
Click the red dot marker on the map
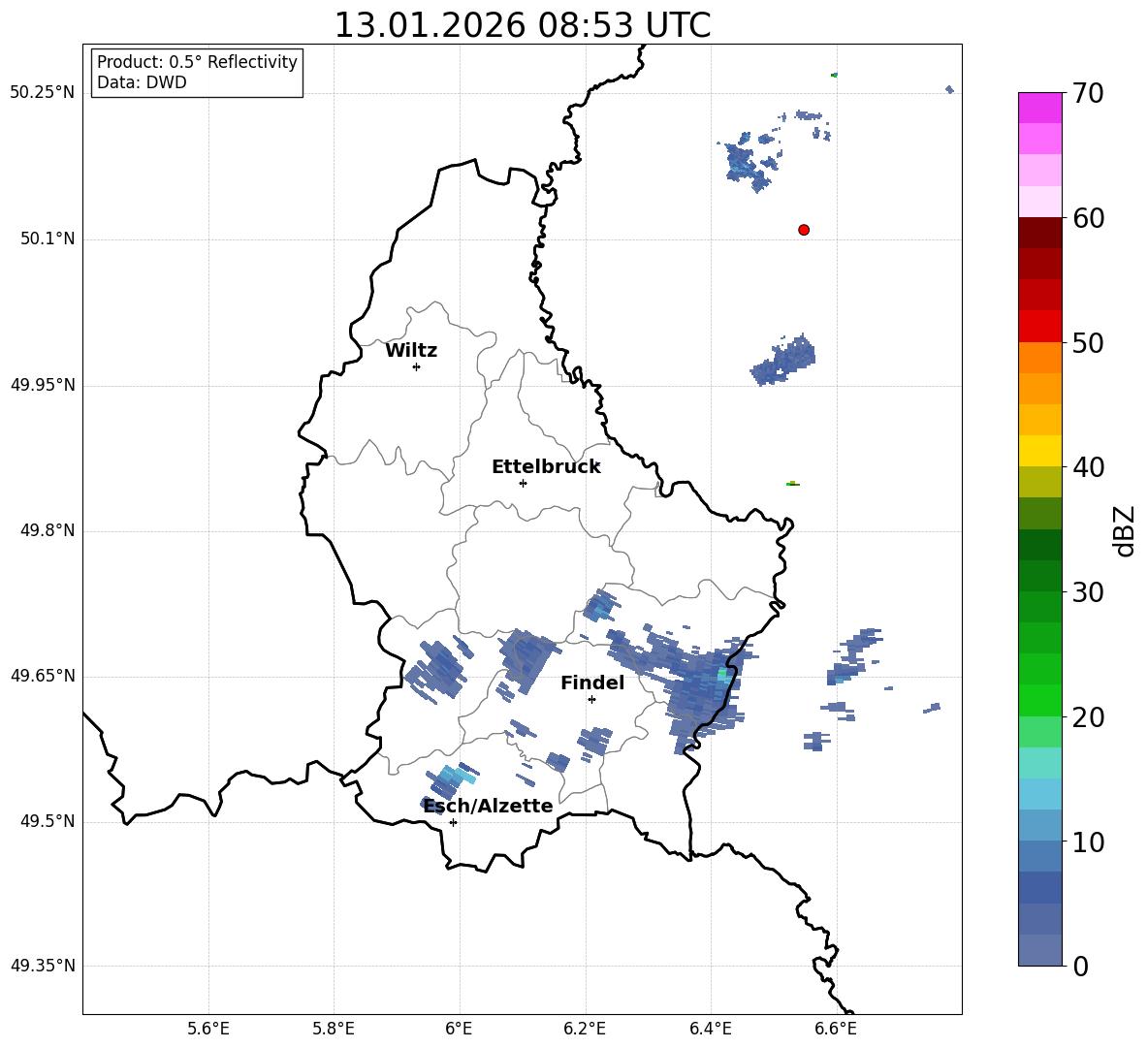pyautogui.click(x=804, y=230)
